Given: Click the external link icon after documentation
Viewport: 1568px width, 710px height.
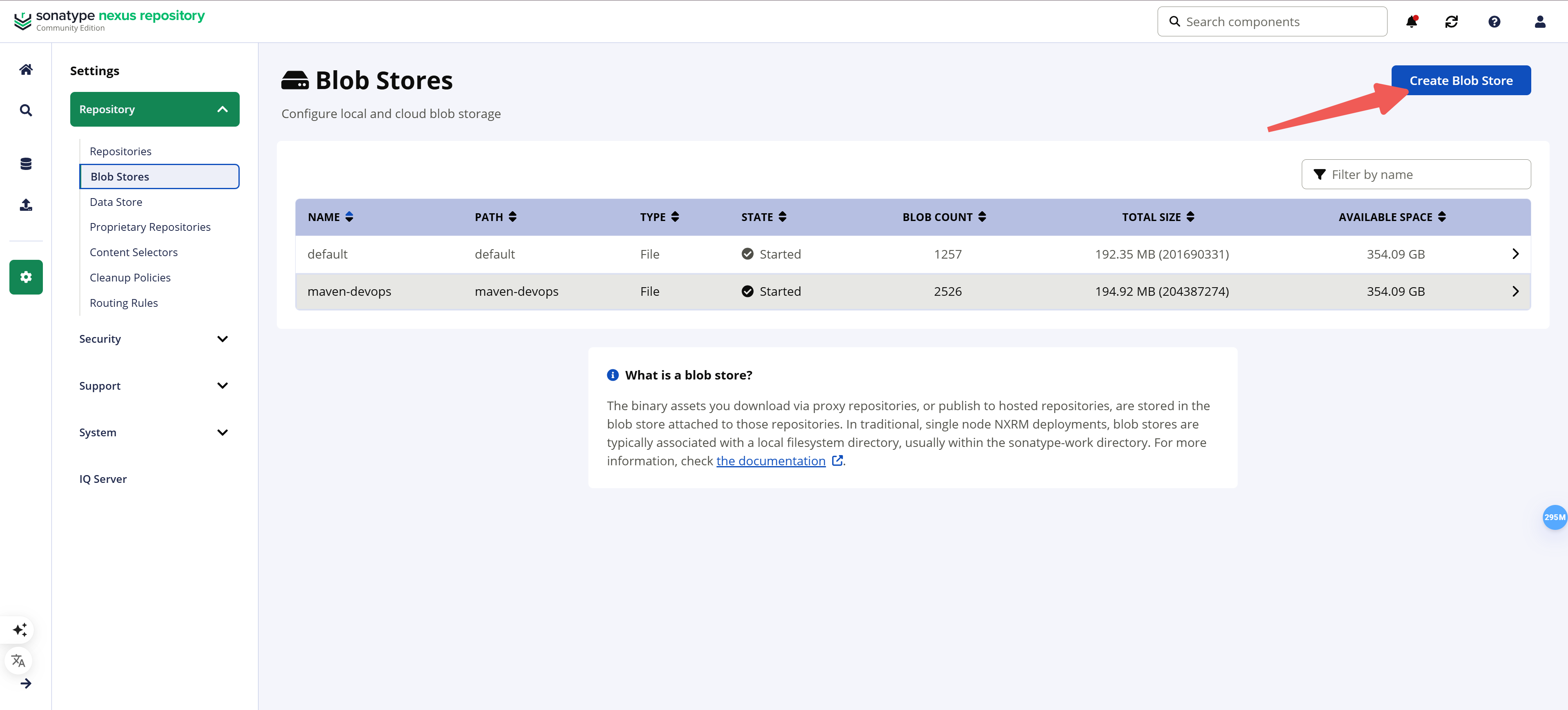Looking at the screenshot, I should pos(837,460).
